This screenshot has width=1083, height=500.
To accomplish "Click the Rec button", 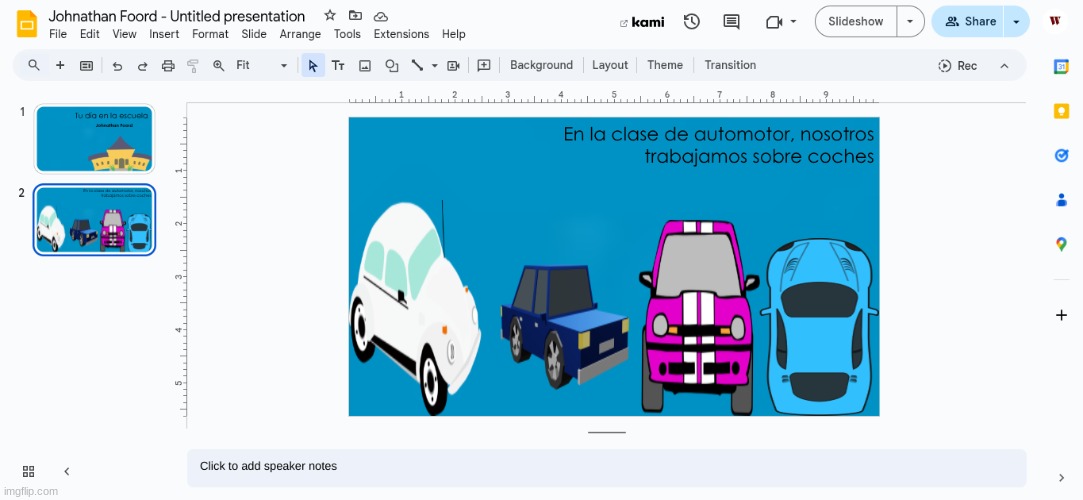I will pyautogui.click(x=957, y=66).
